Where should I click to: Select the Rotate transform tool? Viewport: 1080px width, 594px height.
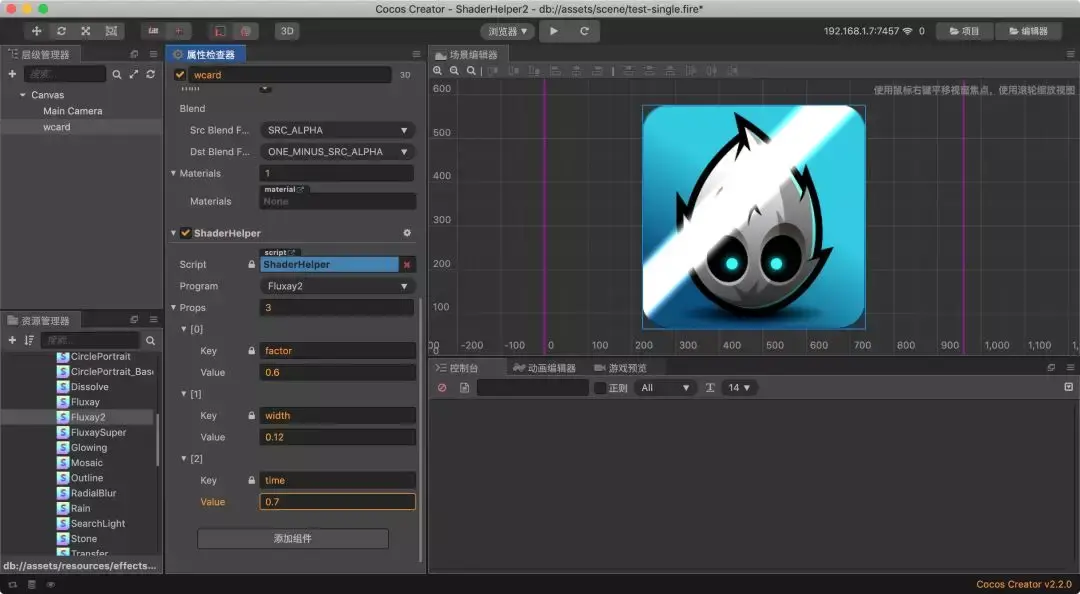[61, 31]
